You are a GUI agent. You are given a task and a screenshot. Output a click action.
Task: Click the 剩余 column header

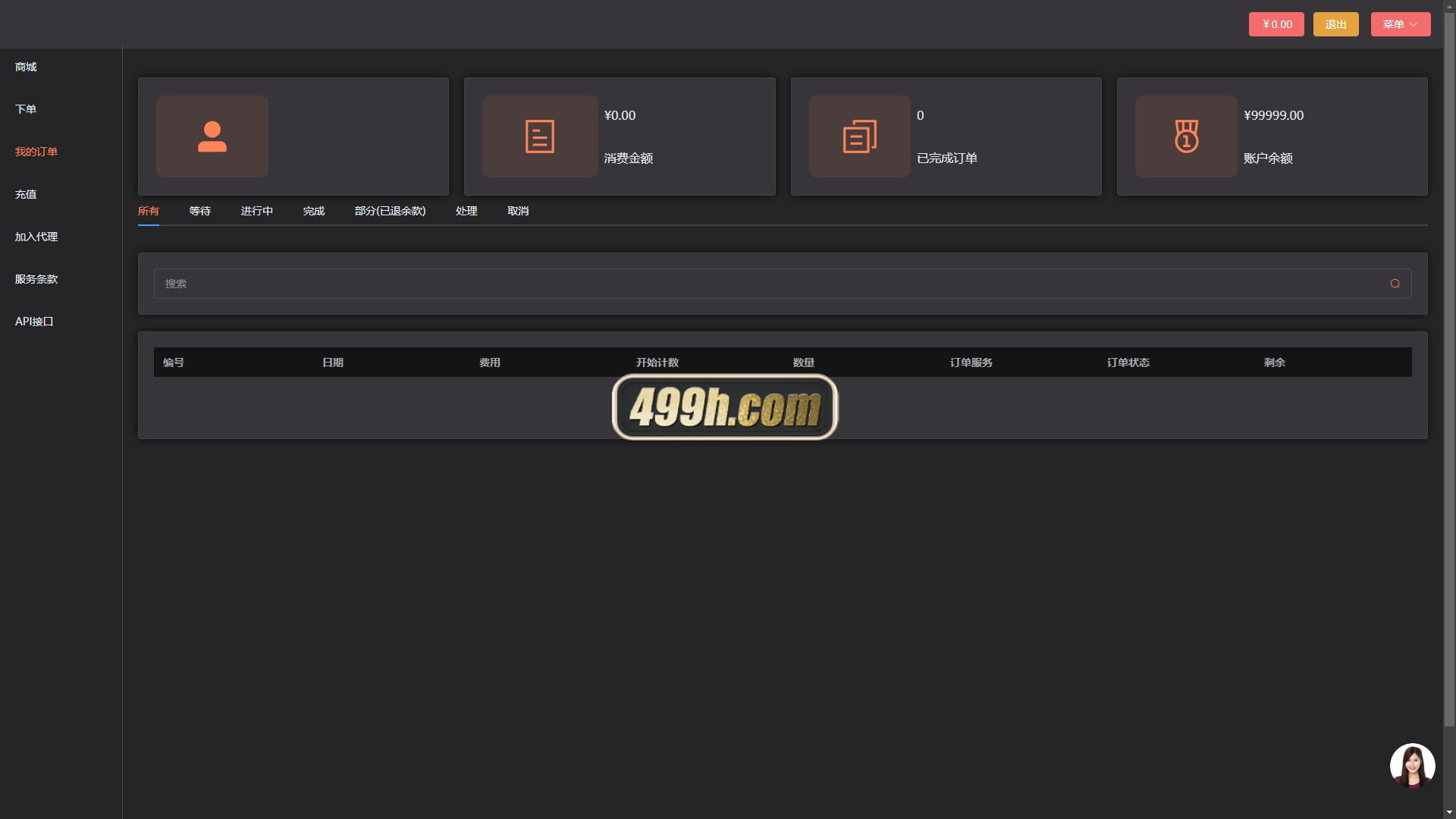1275,362
